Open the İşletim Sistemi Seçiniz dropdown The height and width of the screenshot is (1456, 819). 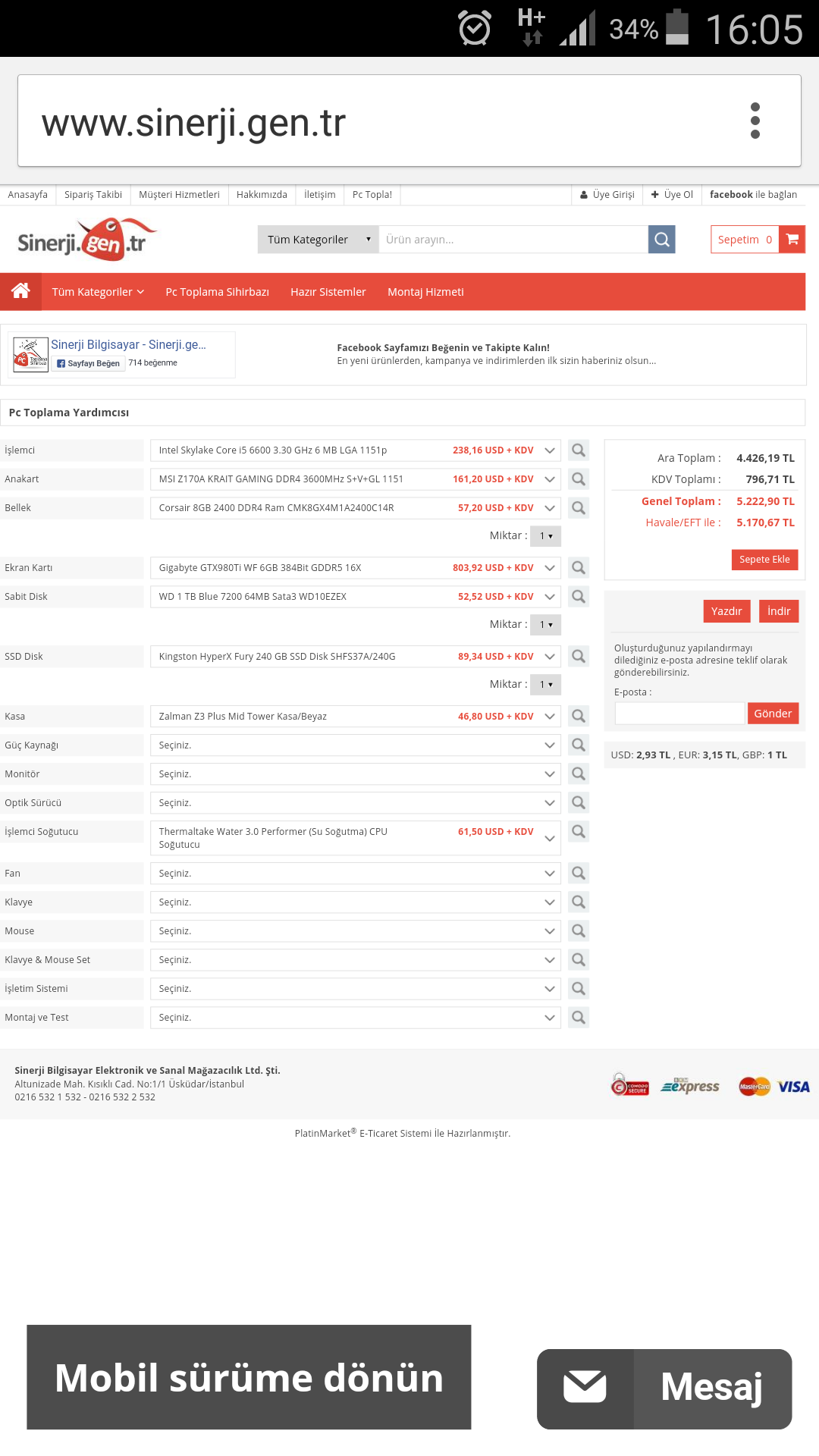point(356,989)
